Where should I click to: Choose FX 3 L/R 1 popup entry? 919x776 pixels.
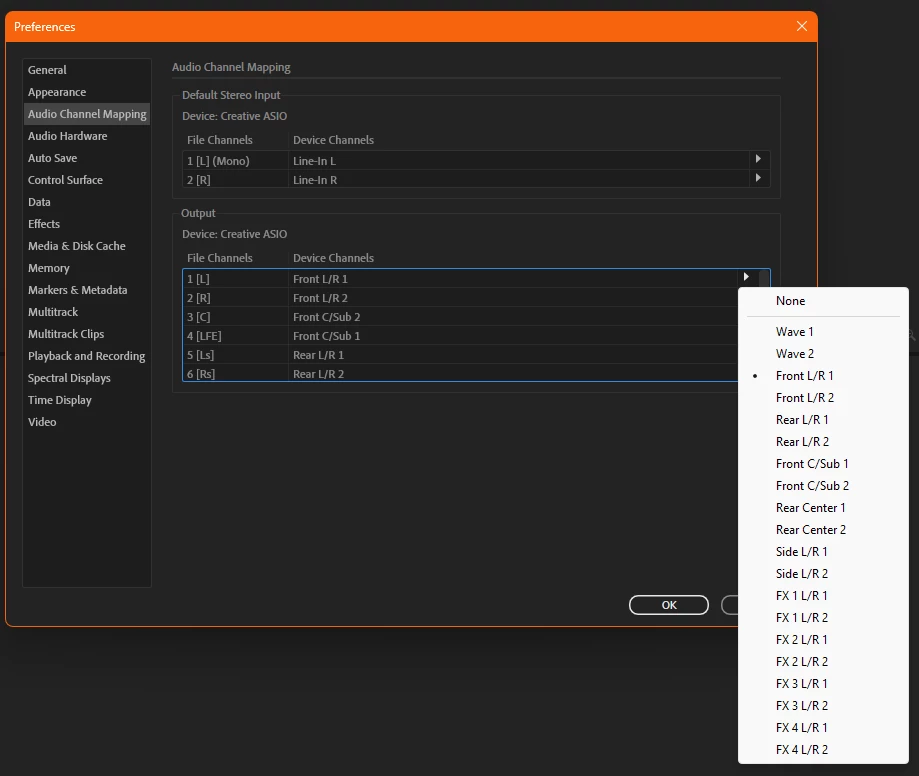point(823,683)
